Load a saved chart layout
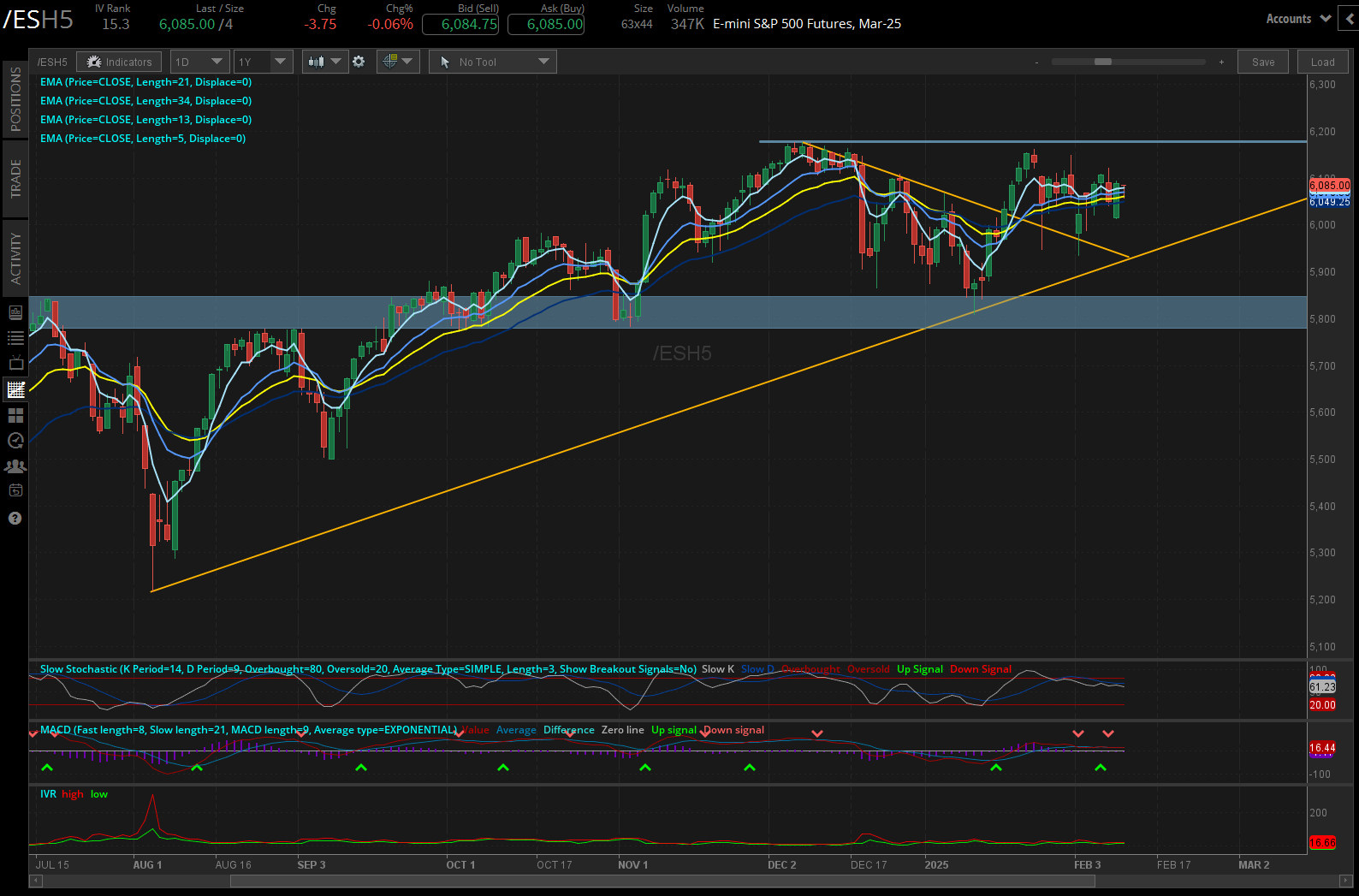This screenshot has width=1359, height=896. [1323, 62]
